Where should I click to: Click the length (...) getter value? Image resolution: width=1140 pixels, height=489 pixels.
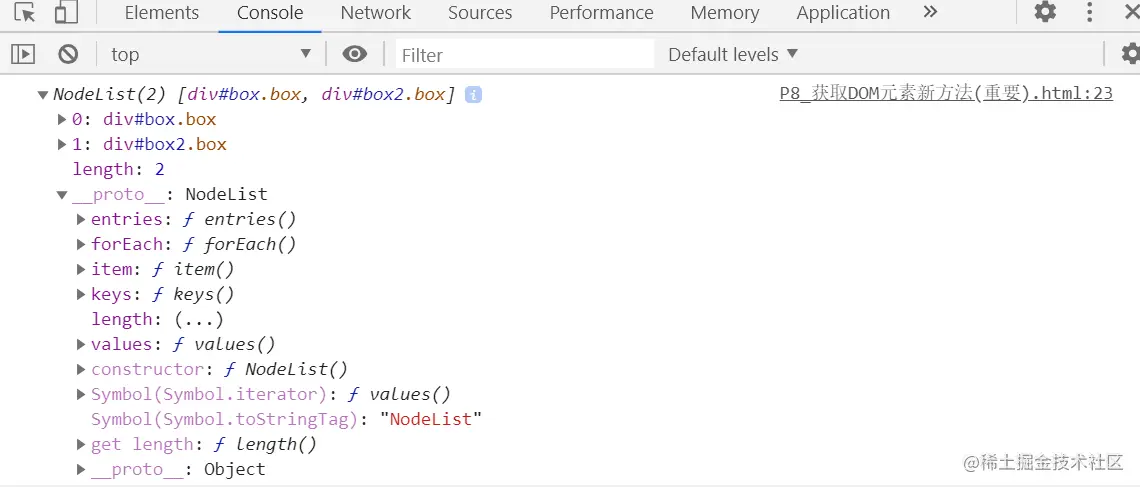tap(198, 319)
